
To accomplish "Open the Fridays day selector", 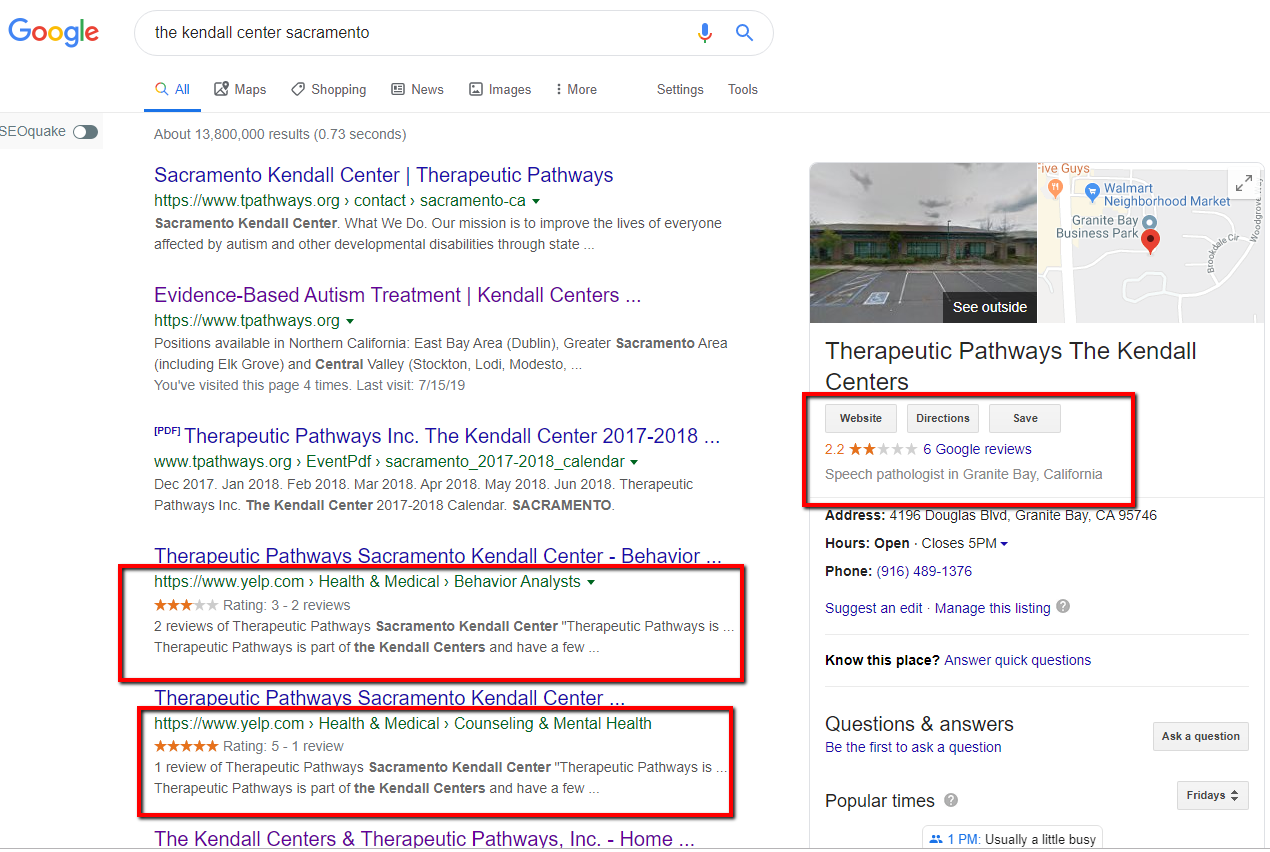I will point(1212,796).
